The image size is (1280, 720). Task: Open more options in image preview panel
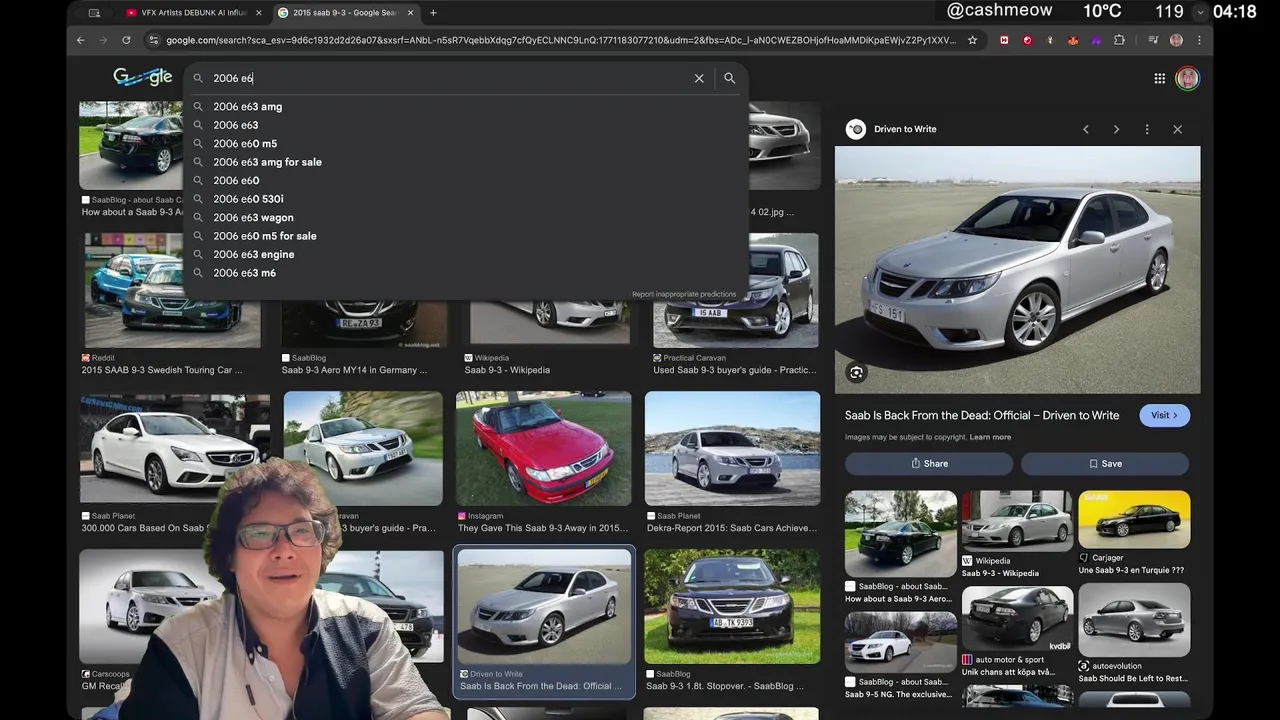pyautogui.click(x=1147, y=129)
